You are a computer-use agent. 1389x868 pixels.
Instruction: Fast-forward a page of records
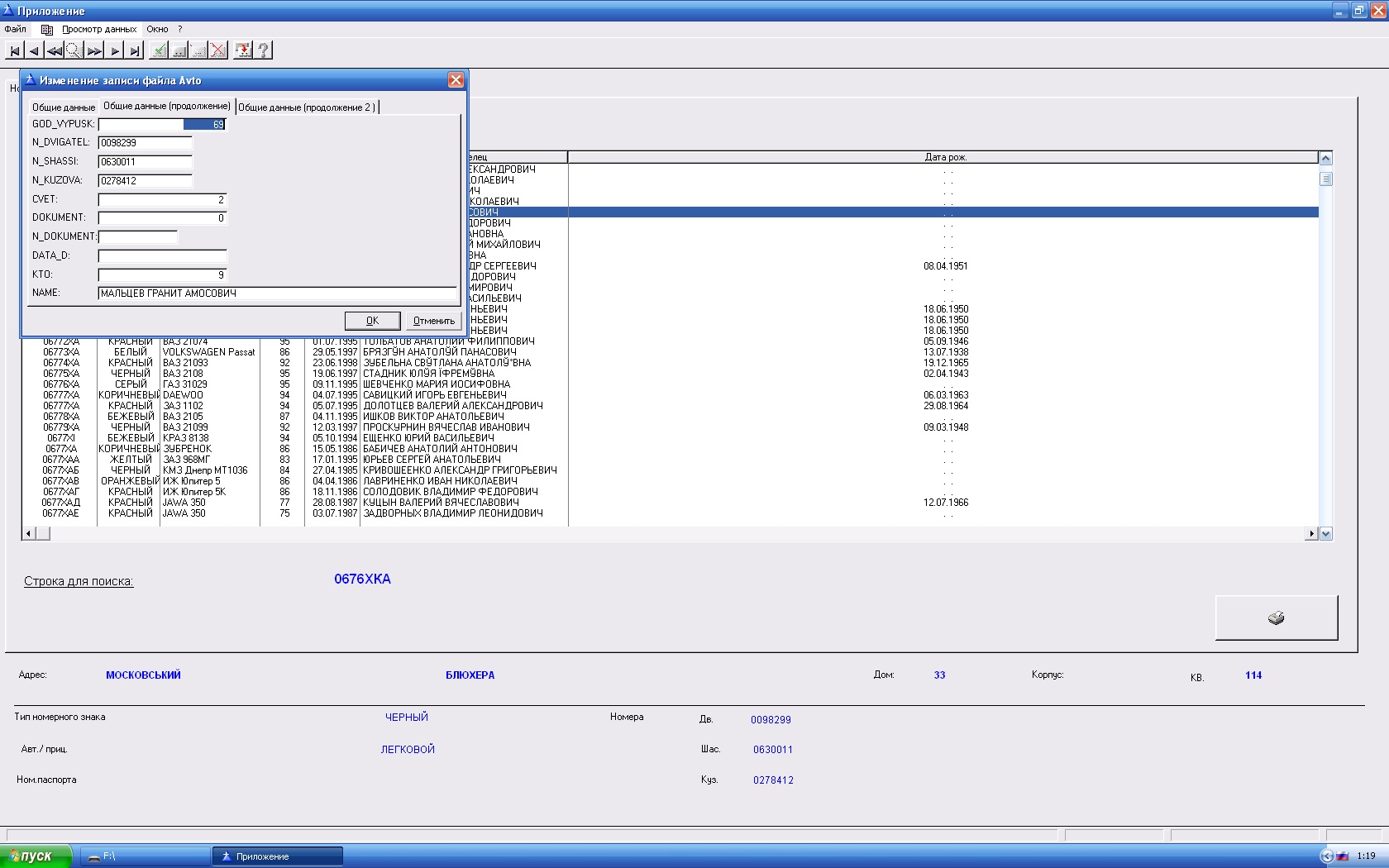[x=94, y=50]
